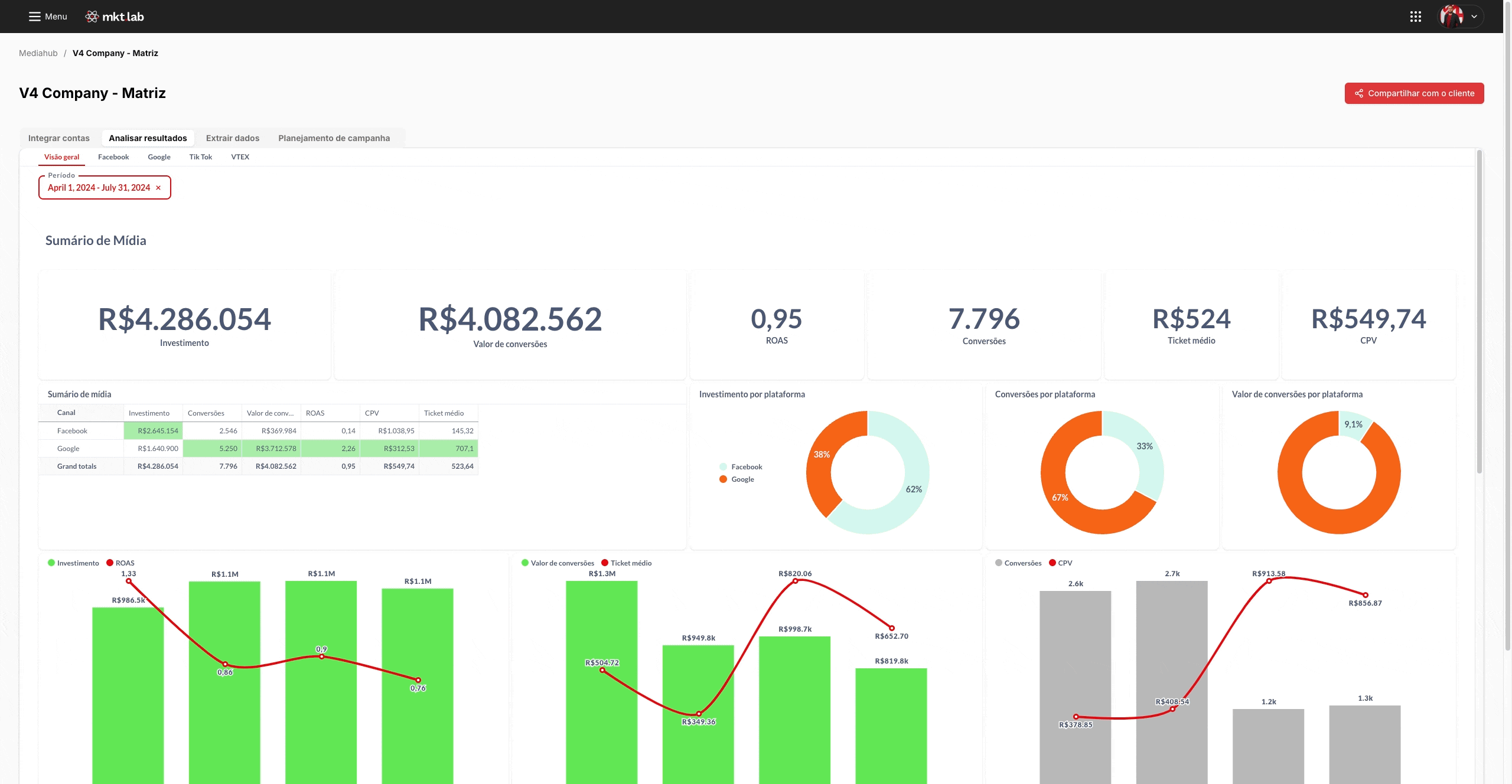Sort table by Conversões column header
The image size is (1512, 784).
[x=212, y=413]
